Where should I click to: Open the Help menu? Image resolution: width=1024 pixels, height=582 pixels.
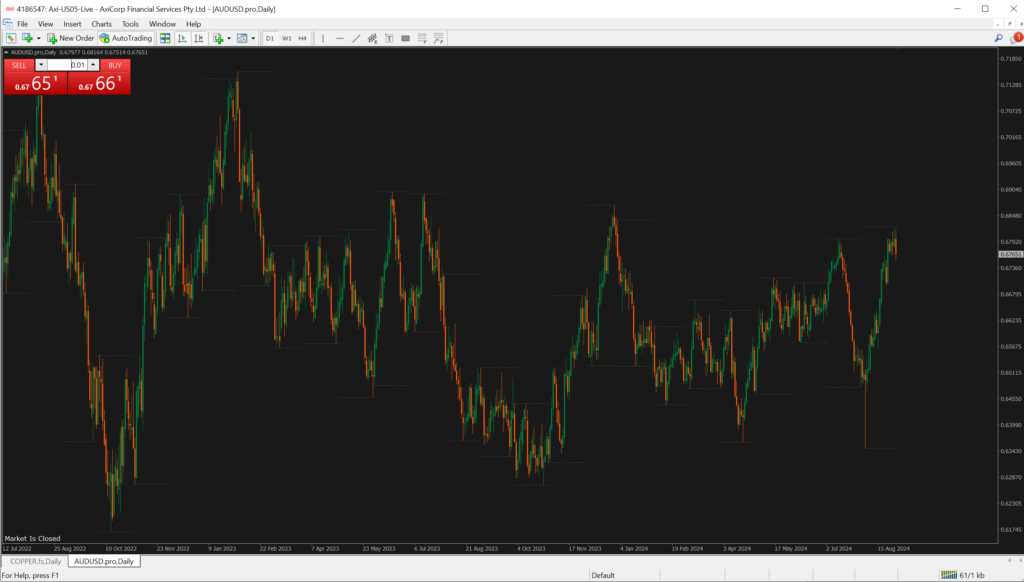pos(193,24)
